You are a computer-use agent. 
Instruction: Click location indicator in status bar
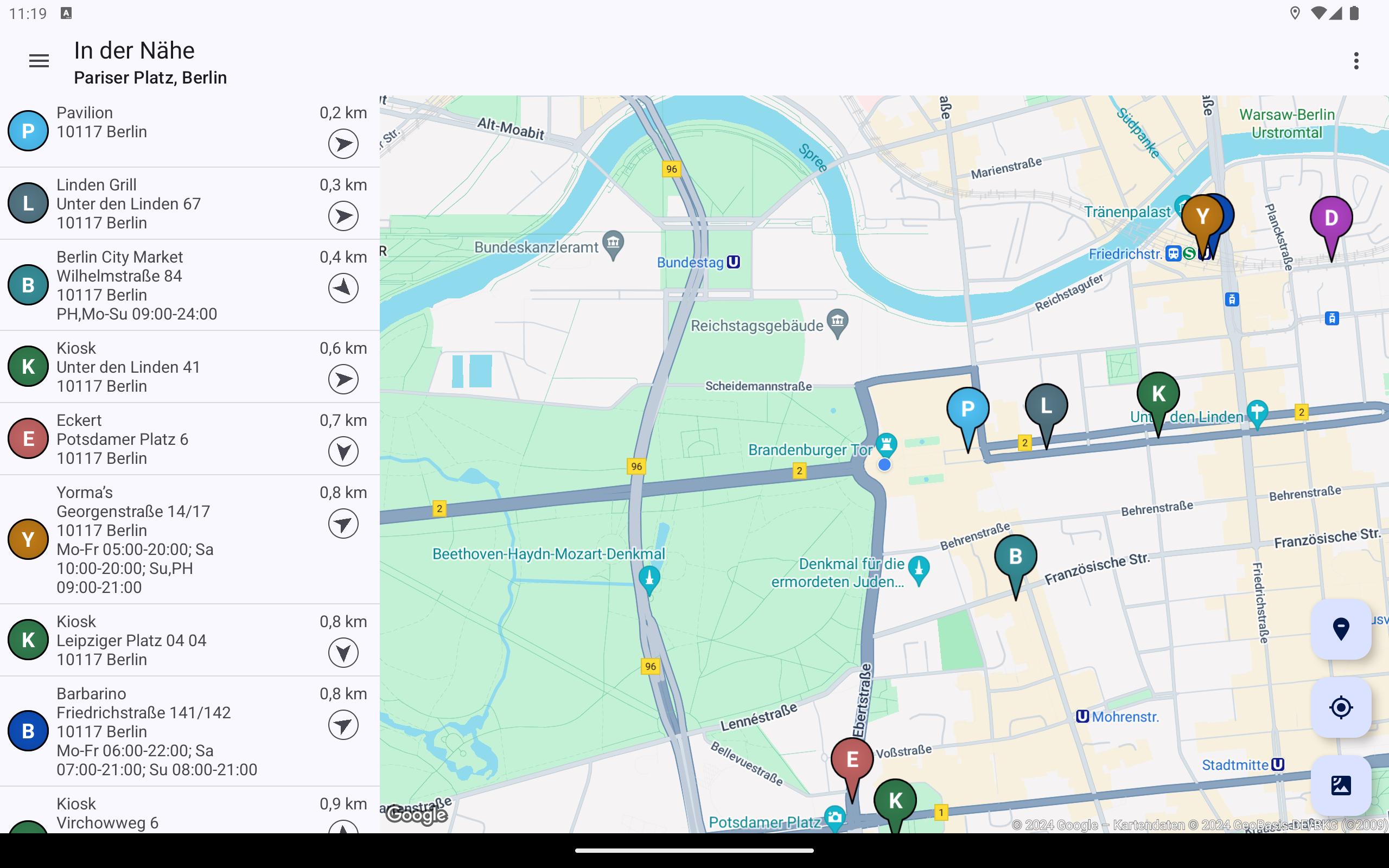[1295, 13]
